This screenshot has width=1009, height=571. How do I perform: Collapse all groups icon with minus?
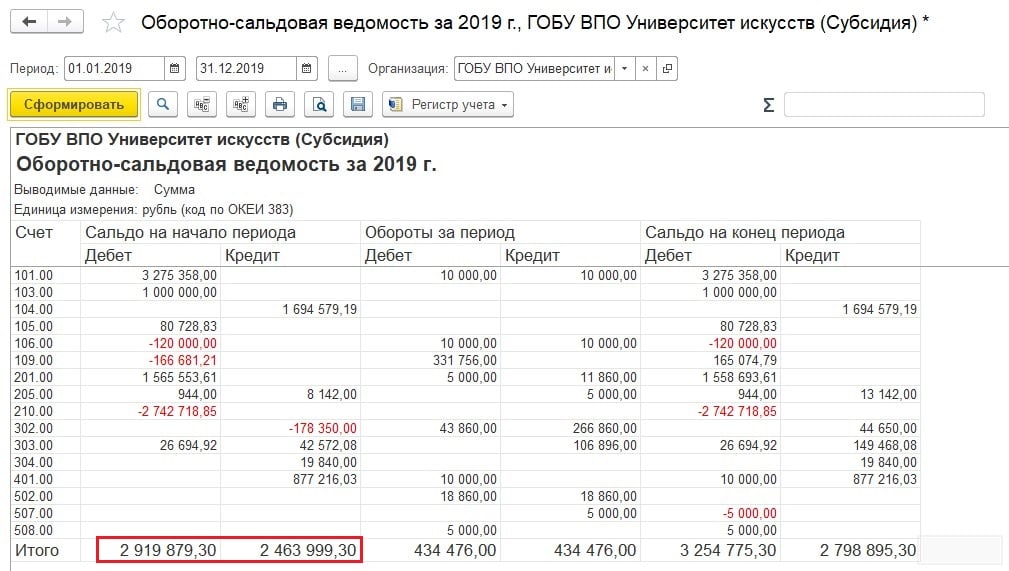click(201, 104)
